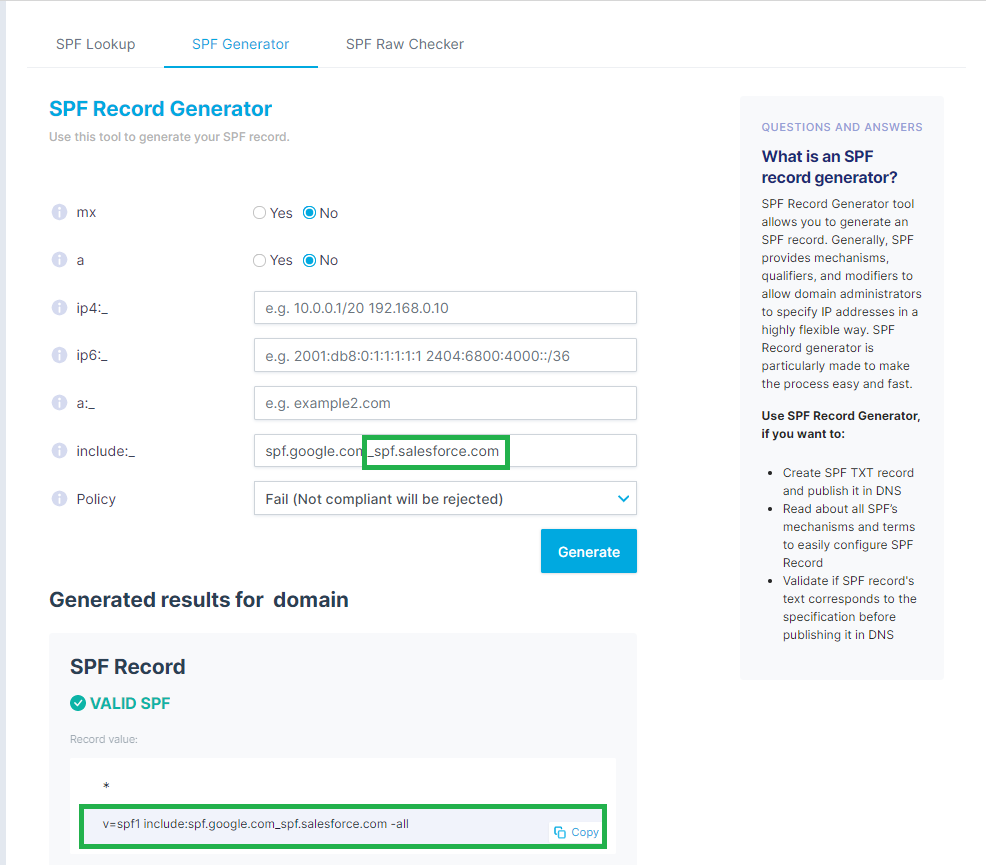This screenshot has height=865, width=986.
Task: Open the SPF Raw Checker tab
Action: click(x=405, y=44)
